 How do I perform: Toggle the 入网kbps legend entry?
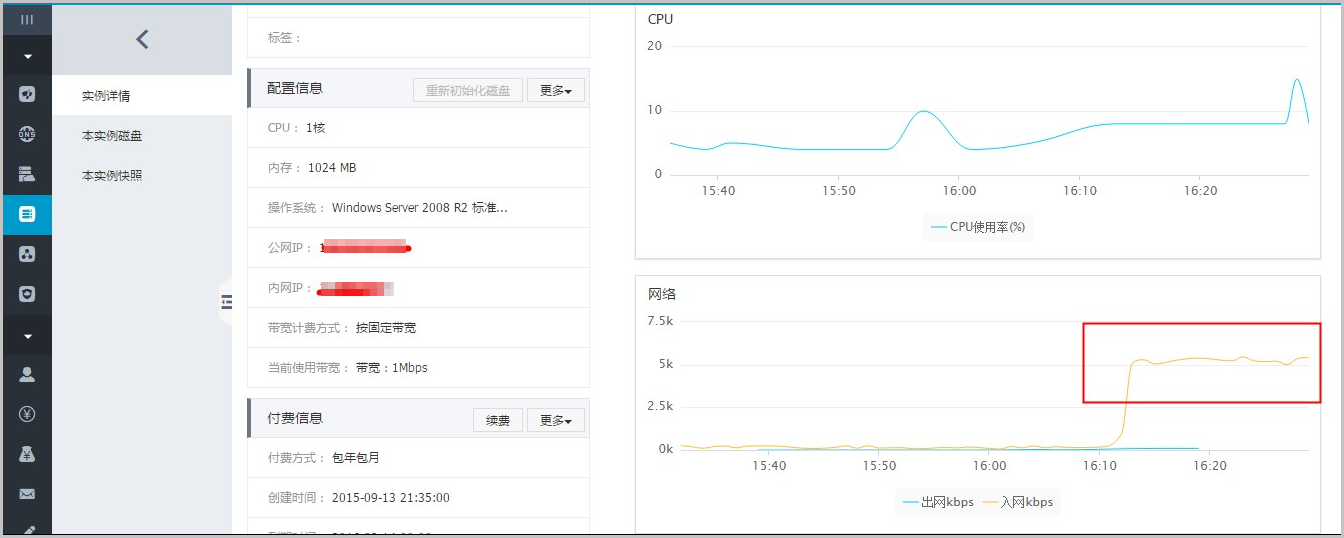[x=1018, y=502]
